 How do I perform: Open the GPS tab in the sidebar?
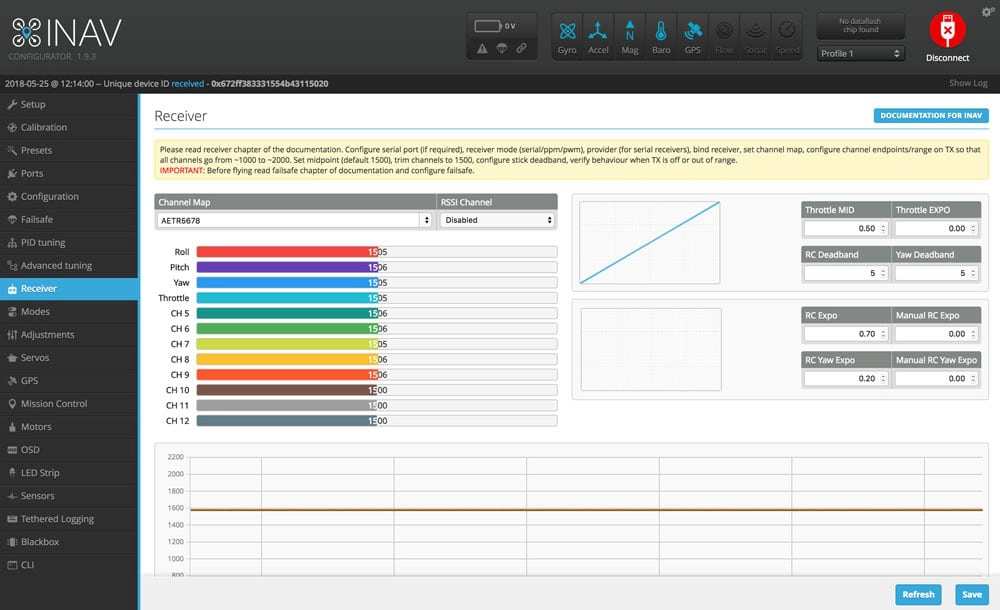click(x=69, y=380)
